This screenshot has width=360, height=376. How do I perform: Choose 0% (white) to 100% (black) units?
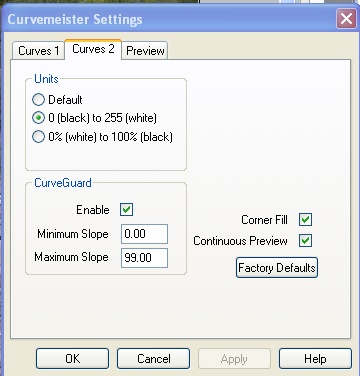click(x=38, y=137)
